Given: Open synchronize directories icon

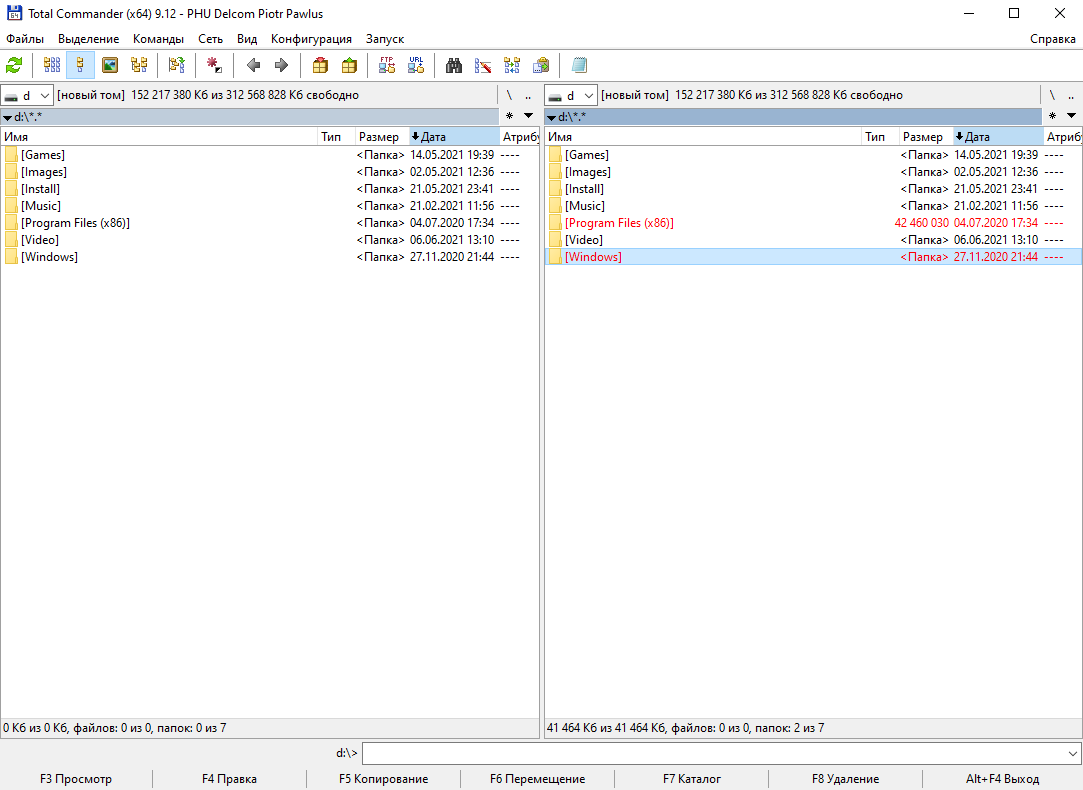Looking at the screenshot, I should point(512,66).
